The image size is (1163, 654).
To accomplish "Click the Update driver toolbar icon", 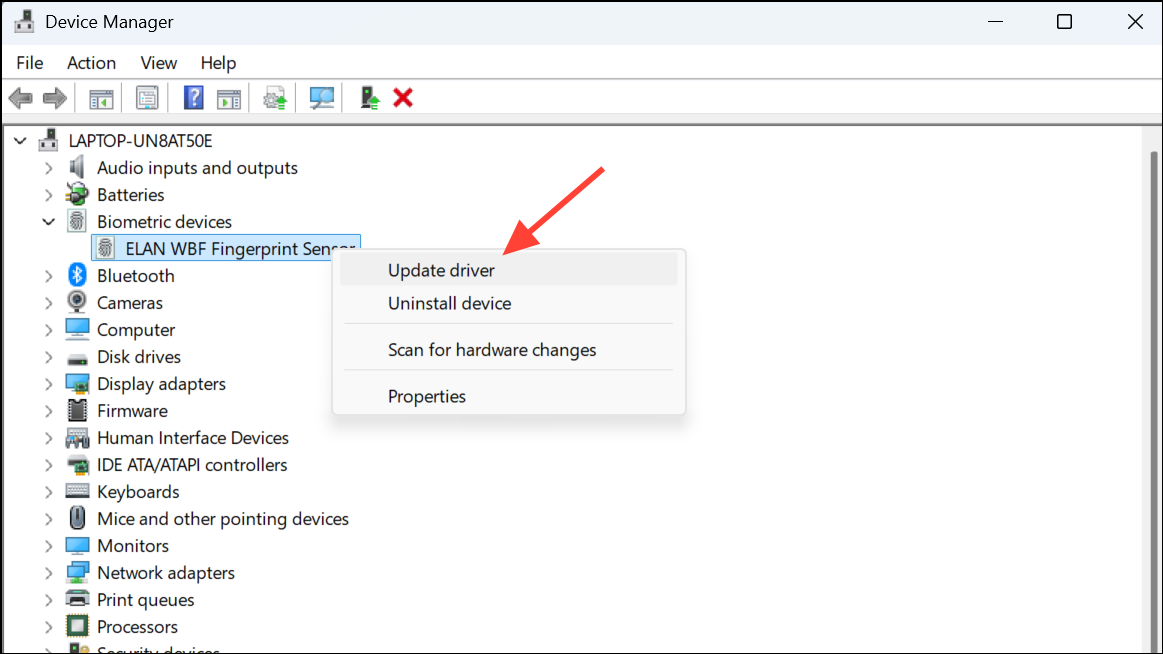I will coord(274,97).
